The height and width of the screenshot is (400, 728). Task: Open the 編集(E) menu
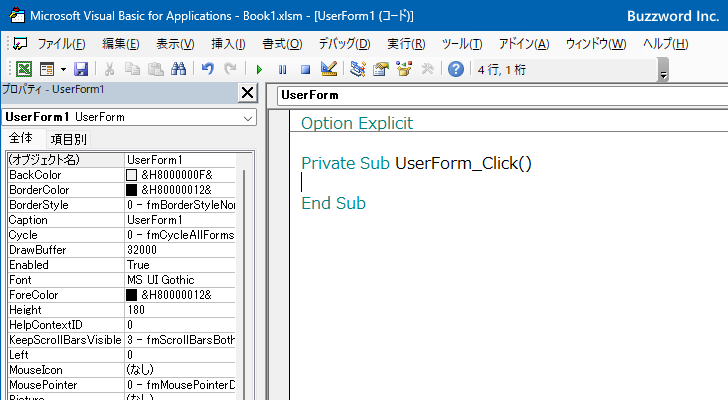tap(121, 44)
